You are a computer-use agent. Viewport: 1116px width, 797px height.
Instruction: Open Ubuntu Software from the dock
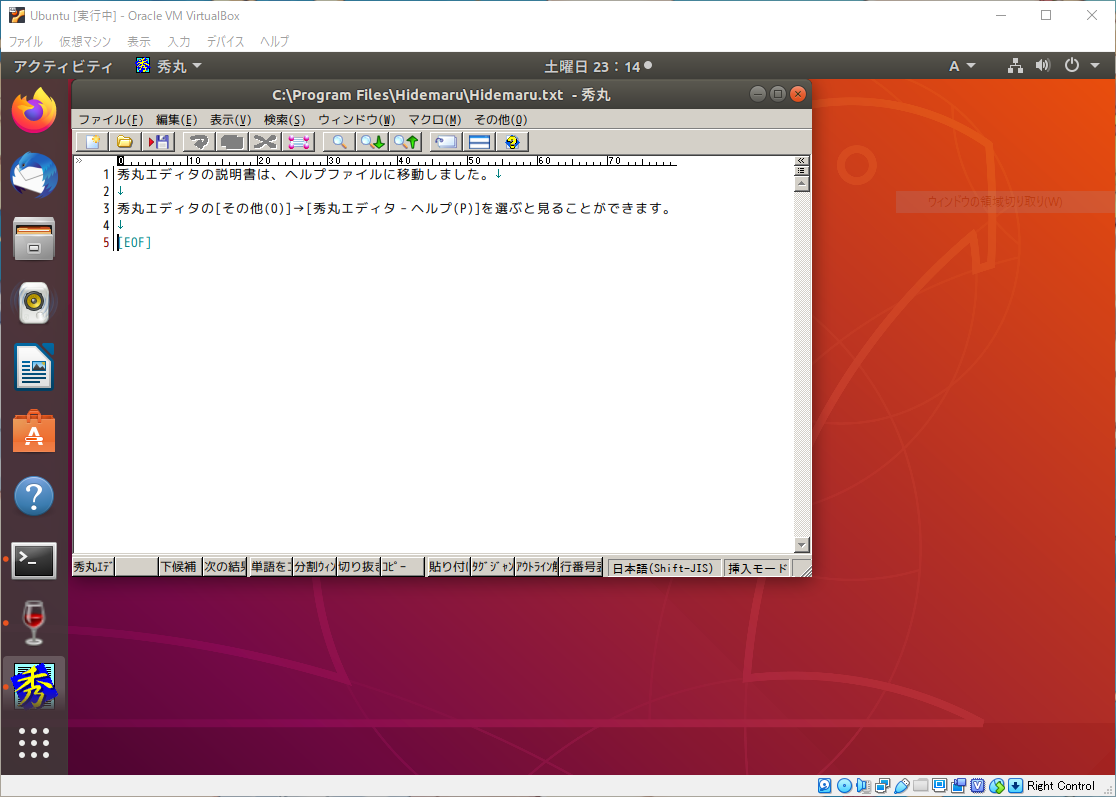click(x=34, y=431)
